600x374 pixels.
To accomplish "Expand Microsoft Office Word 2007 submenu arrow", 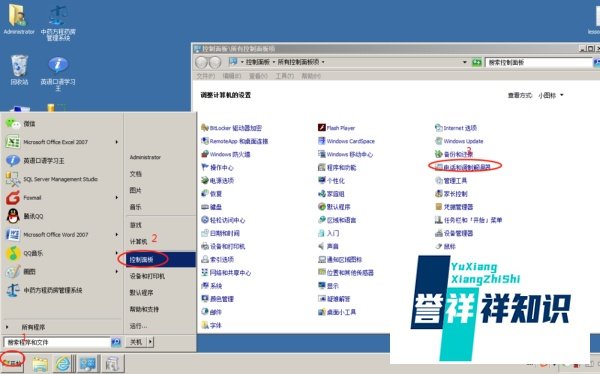I will click(x=117, y=234).
